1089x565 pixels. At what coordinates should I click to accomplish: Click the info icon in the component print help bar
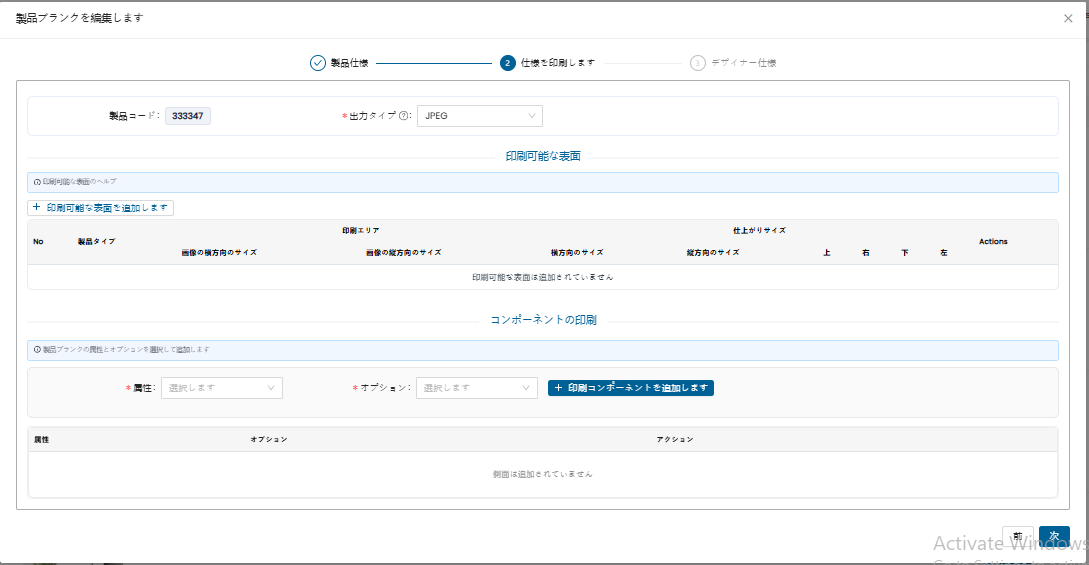37,350
